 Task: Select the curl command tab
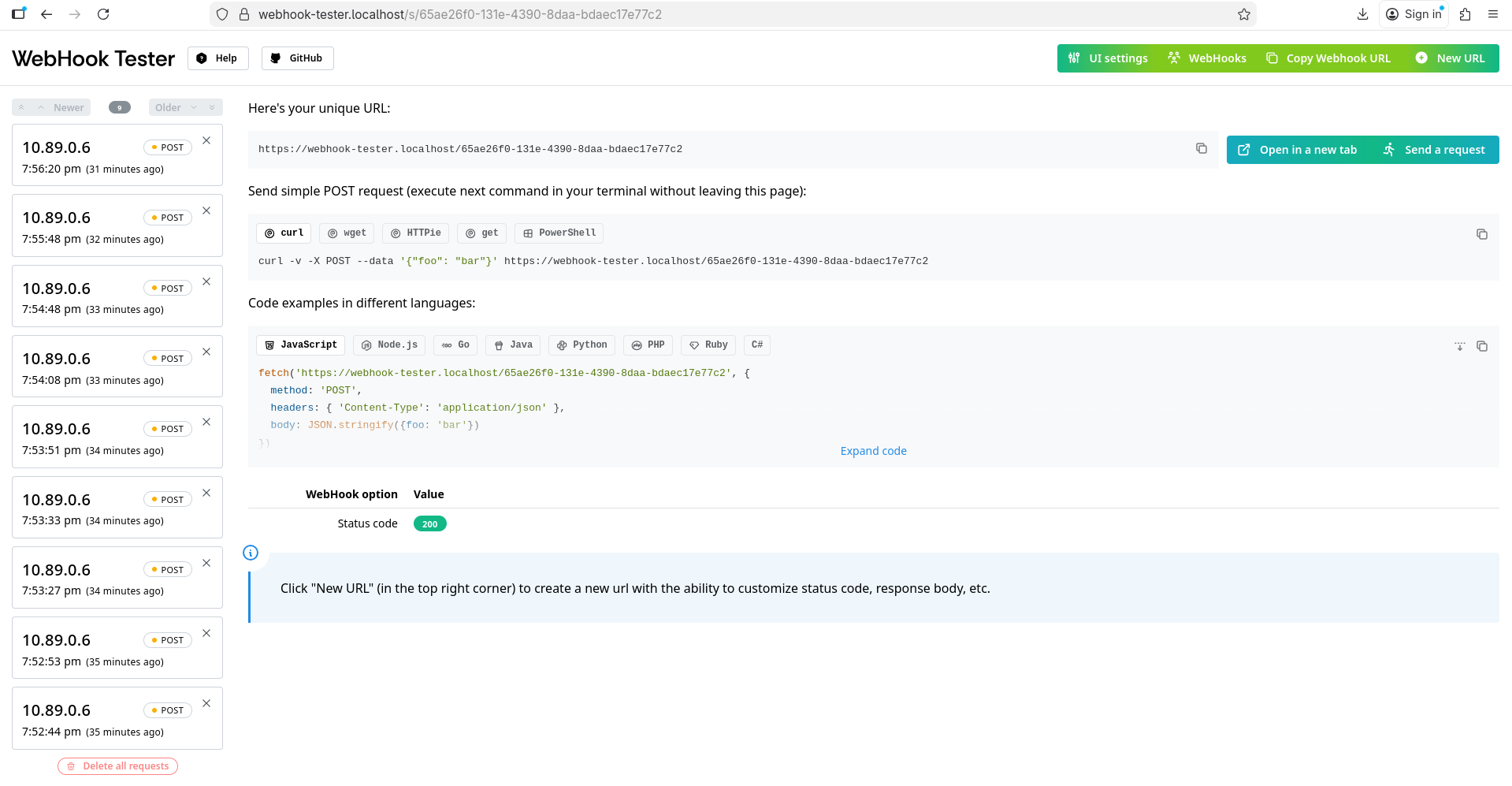(x=284, y=233)
